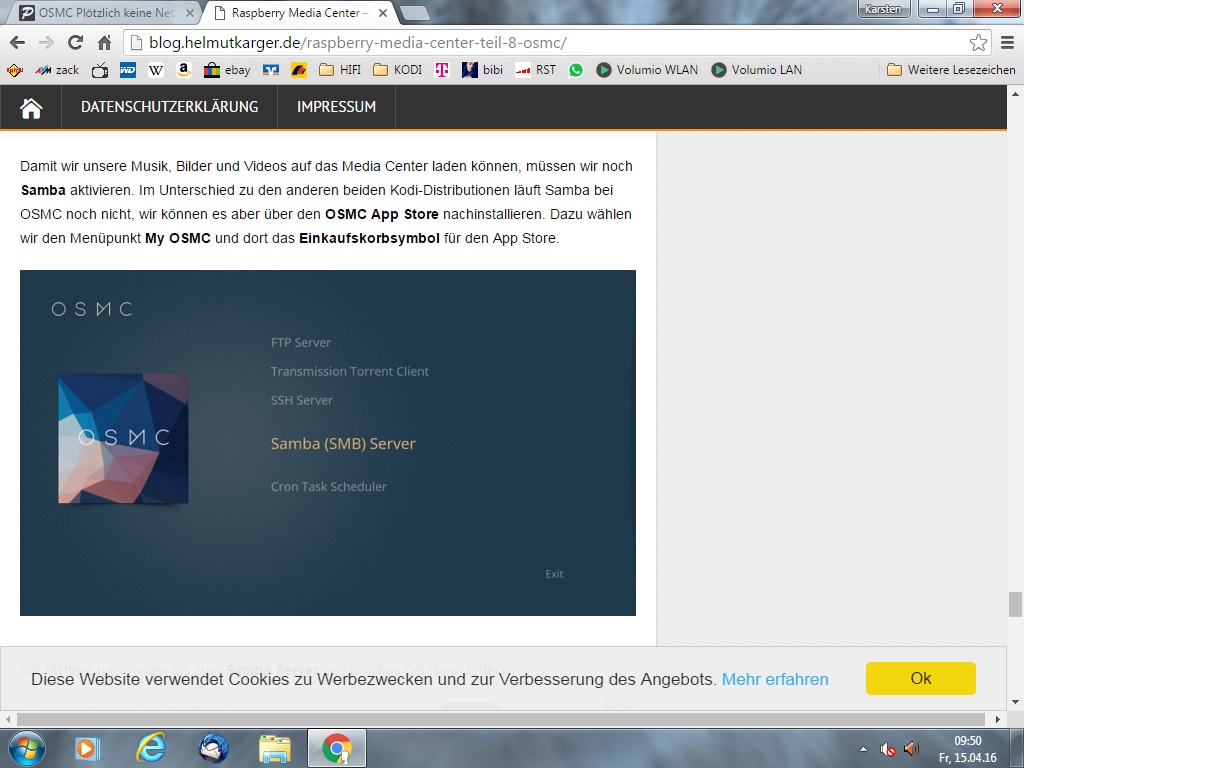Follow the Mehr erfahren link

click(775, 679)
